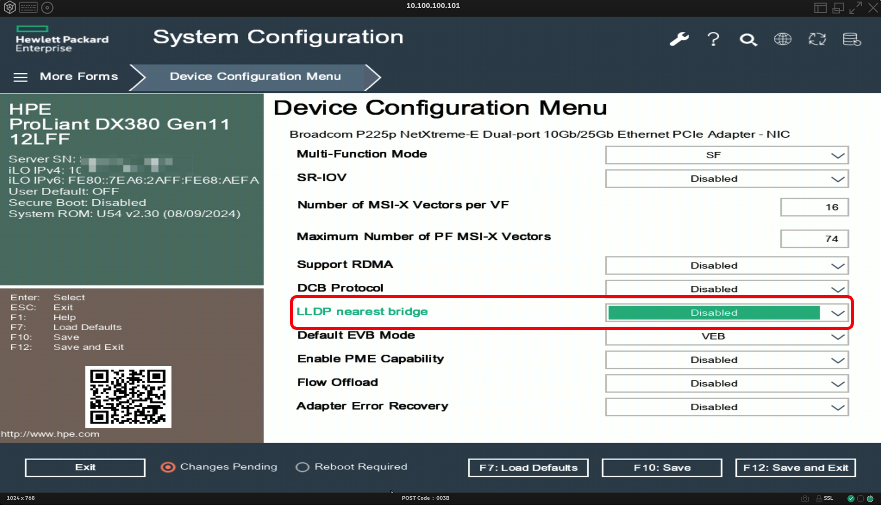Click the MSI-X Vectors per VF field
881x505 pixels.
[814, 207]
